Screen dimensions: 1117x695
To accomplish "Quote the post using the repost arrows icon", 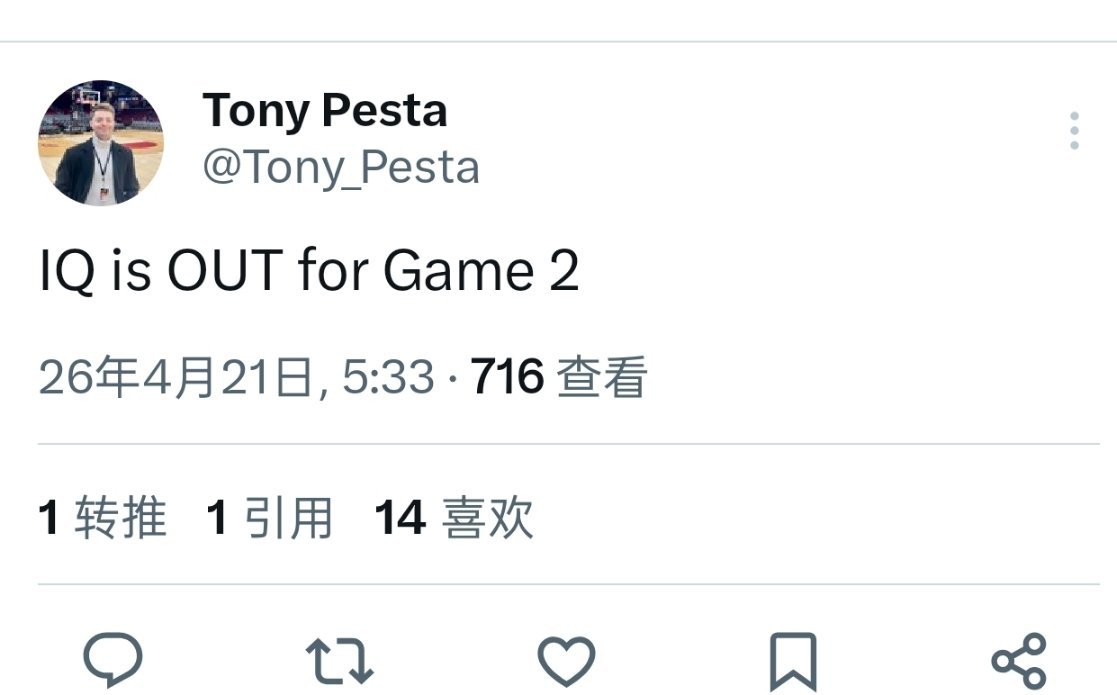I will pos(340,658).
